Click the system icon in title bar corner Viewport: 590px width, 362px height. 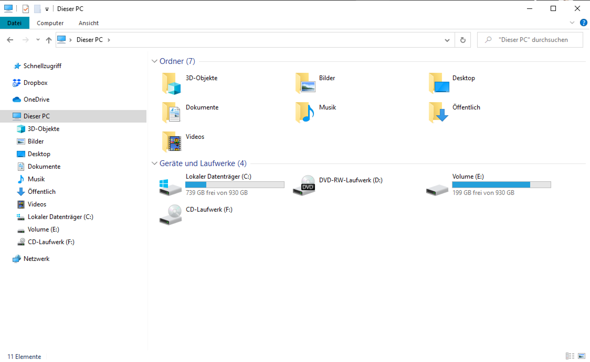pos(8,8)
